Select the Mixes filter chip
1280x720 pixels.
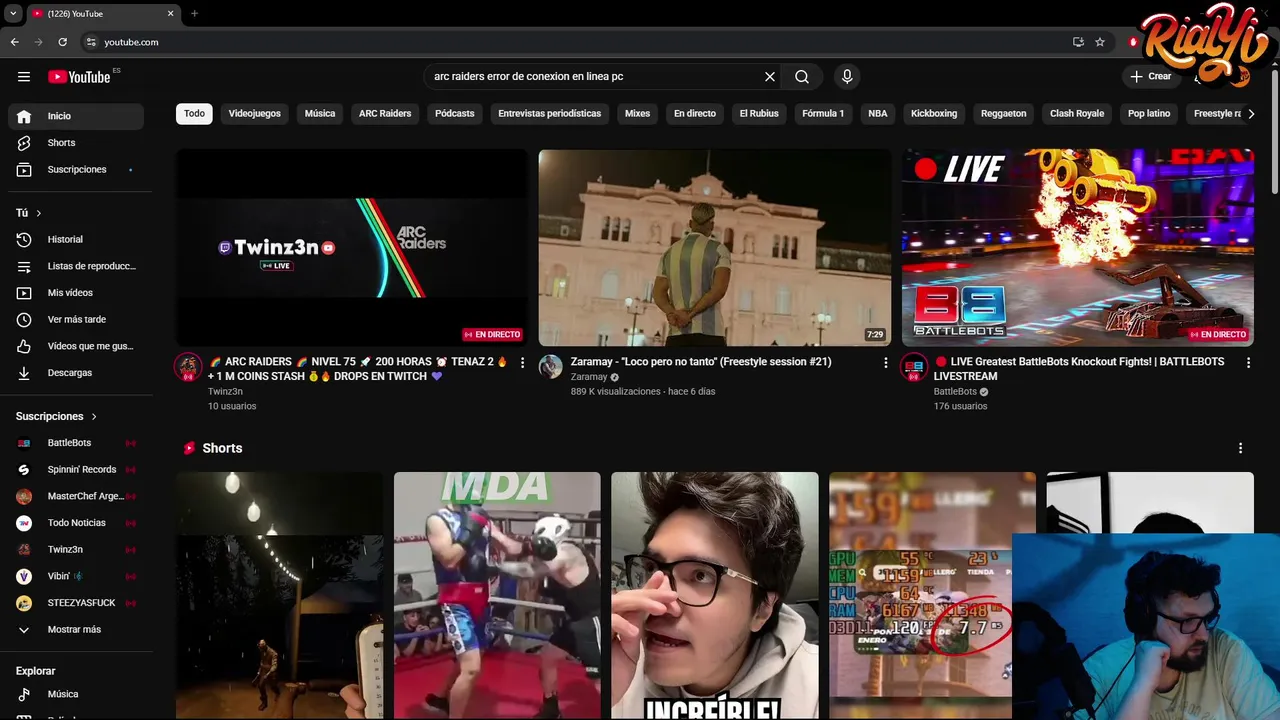coord(637,114)
